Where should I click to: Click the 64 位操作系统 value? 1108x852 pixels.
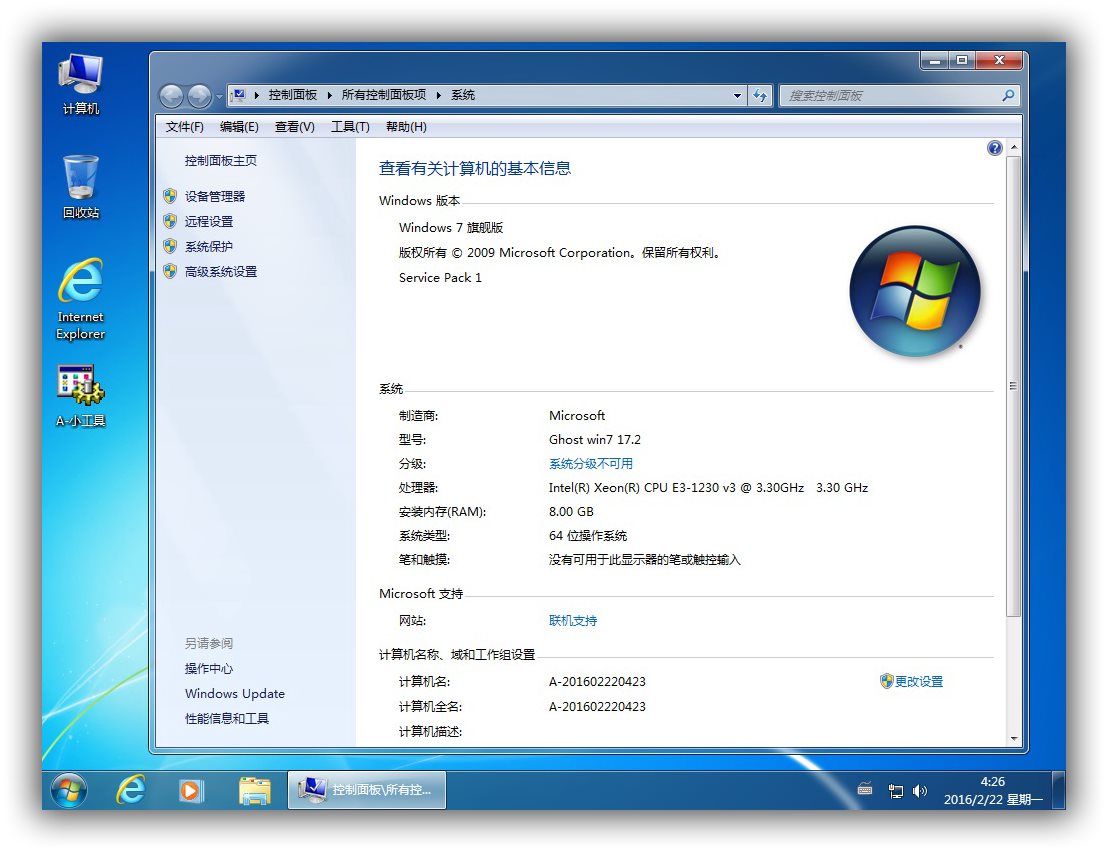588,536
